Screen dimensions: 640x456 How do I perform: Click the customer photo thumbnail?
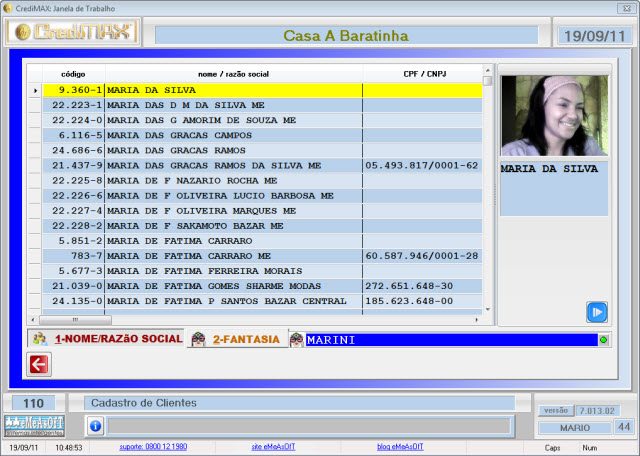[554, 115]
